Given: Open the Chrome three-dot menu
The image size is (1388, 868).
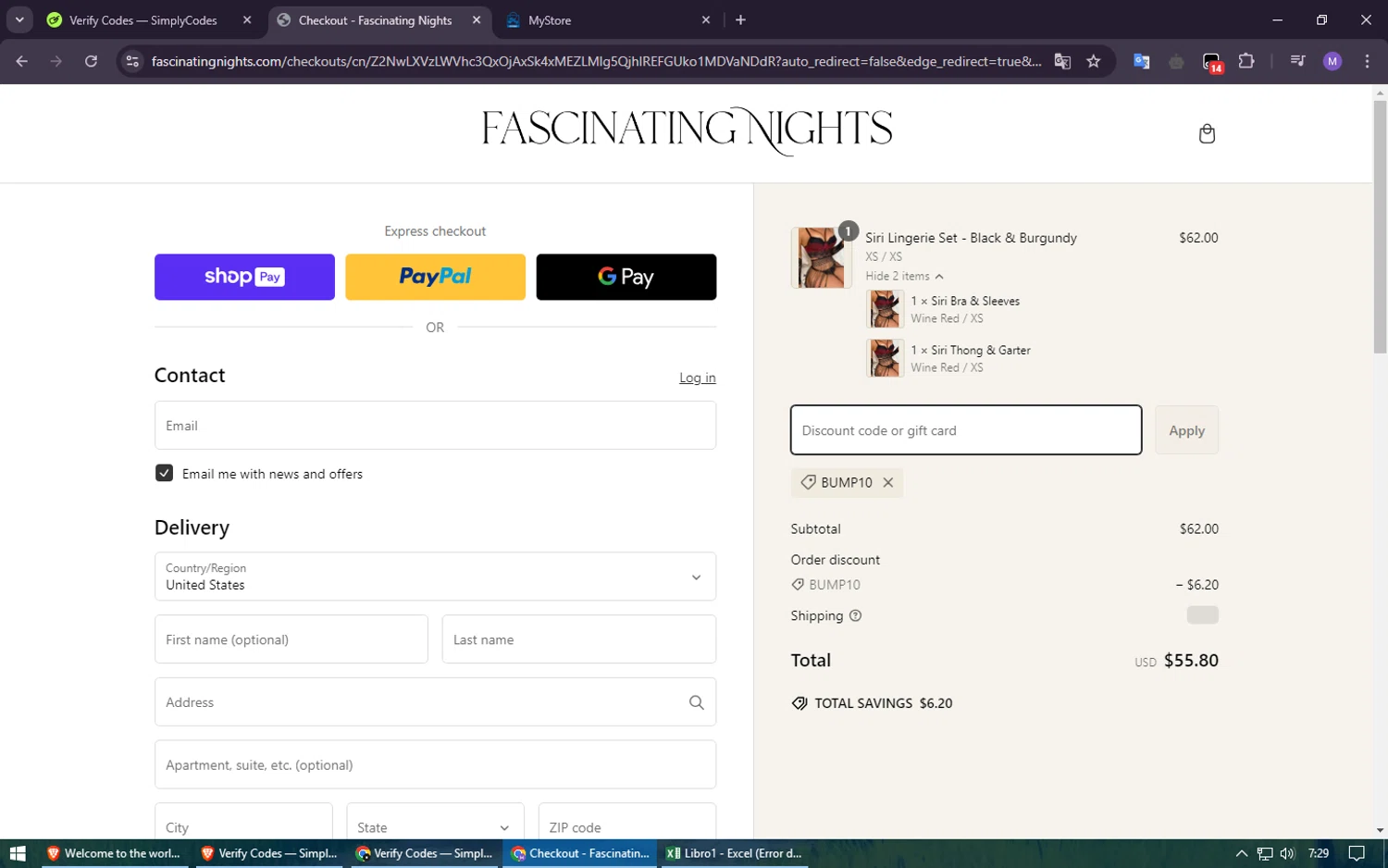Looking at the screenshot, I should (1367, 61).
